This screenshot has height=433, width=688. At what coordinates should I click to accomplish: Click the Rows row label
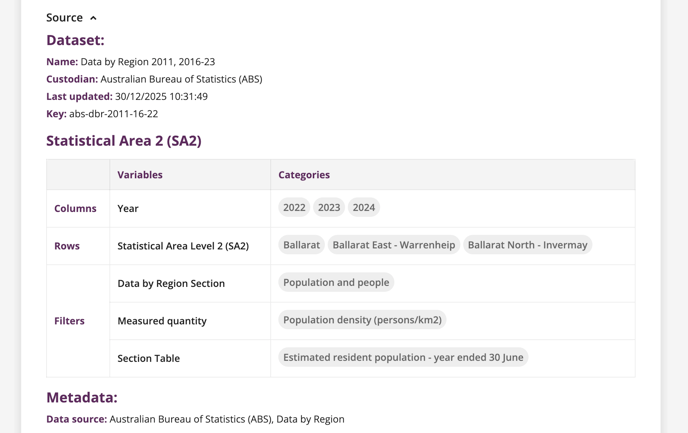click(x=67, y=246)
